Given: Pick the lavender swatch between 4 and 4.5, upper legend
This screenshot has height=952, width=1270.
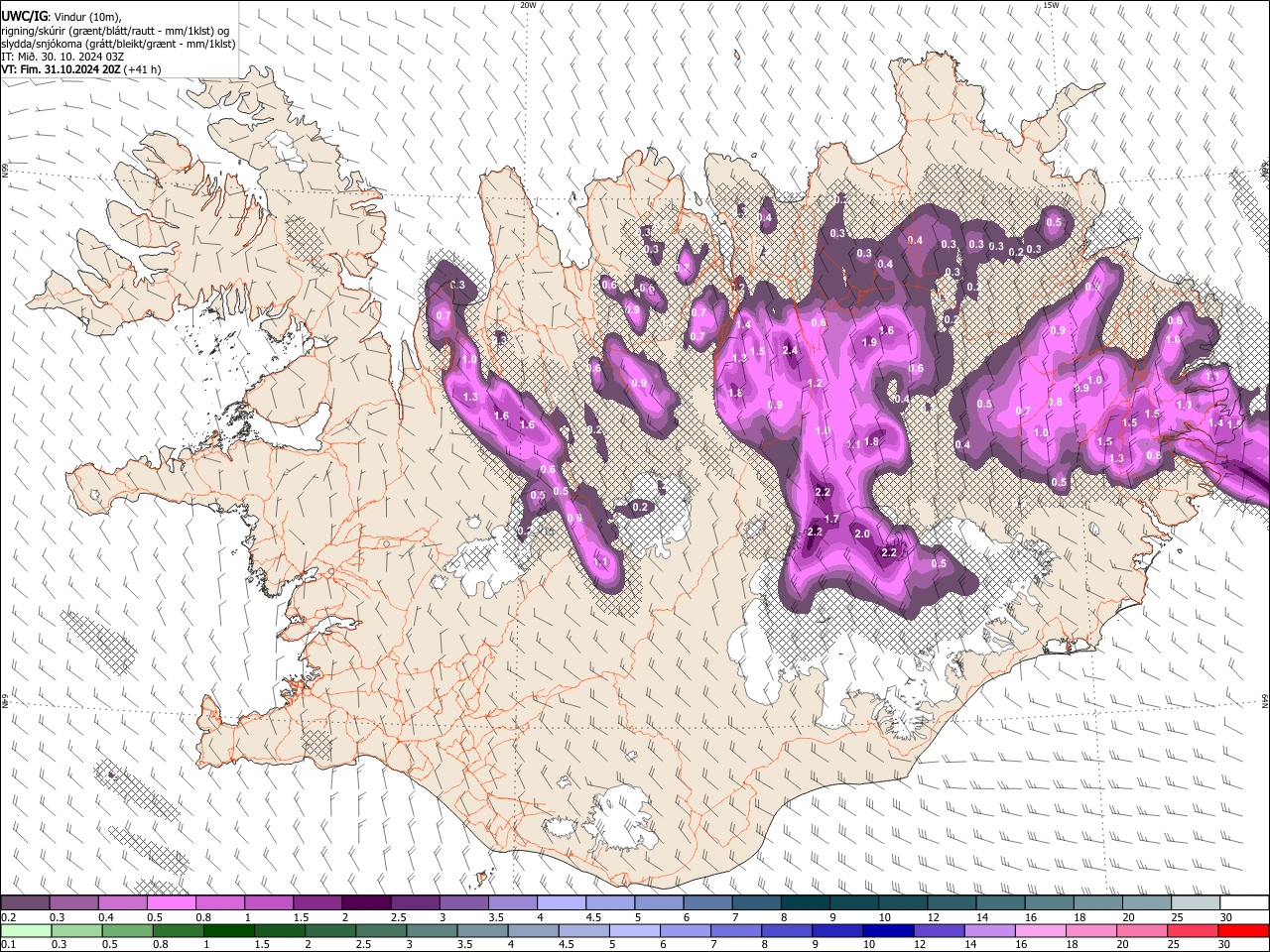Looking at the screenshot, I should click(560, 902).
